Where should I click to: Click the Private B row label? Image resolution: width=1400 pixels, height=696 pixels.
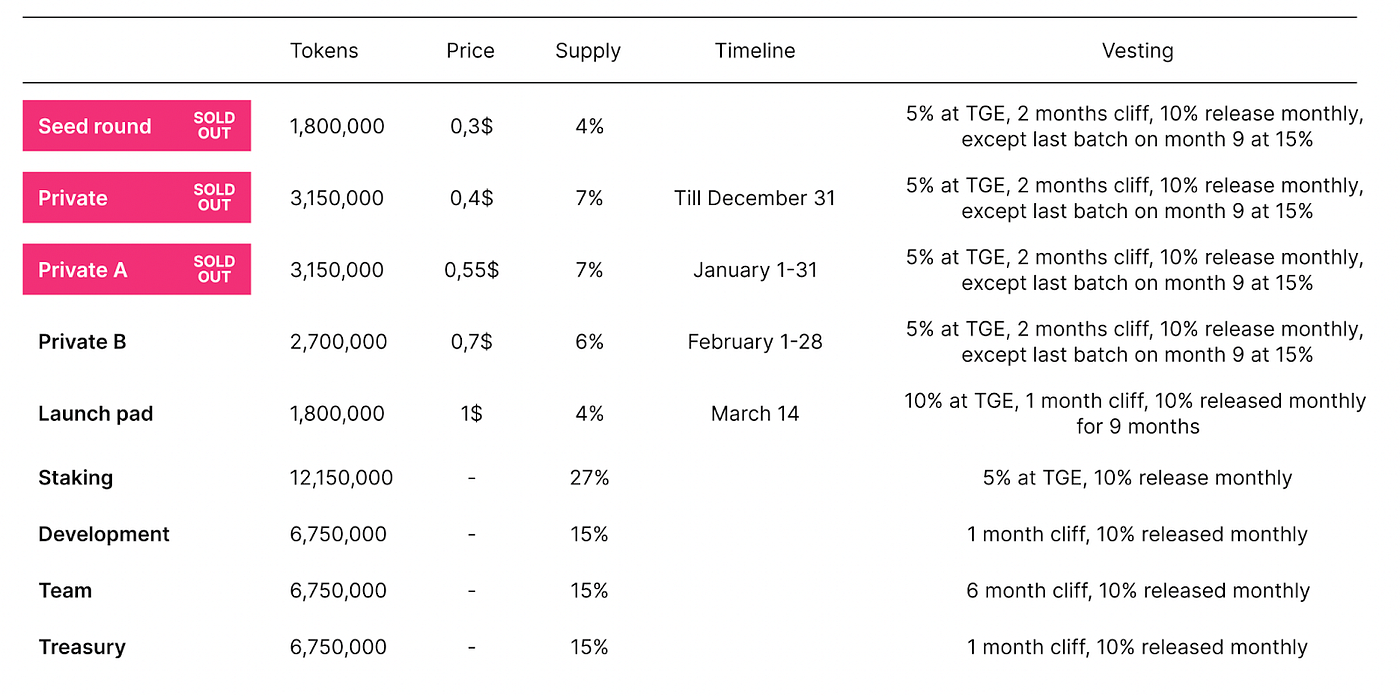click(82, 342)
